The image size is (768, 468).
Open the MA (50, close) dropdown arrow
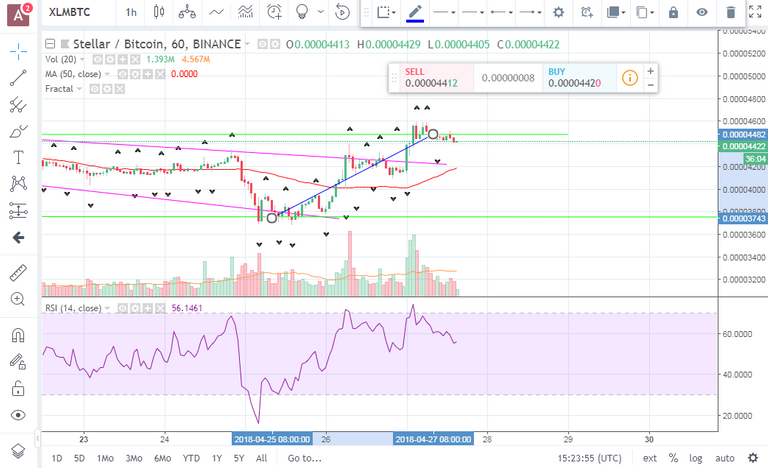[107, 74]
